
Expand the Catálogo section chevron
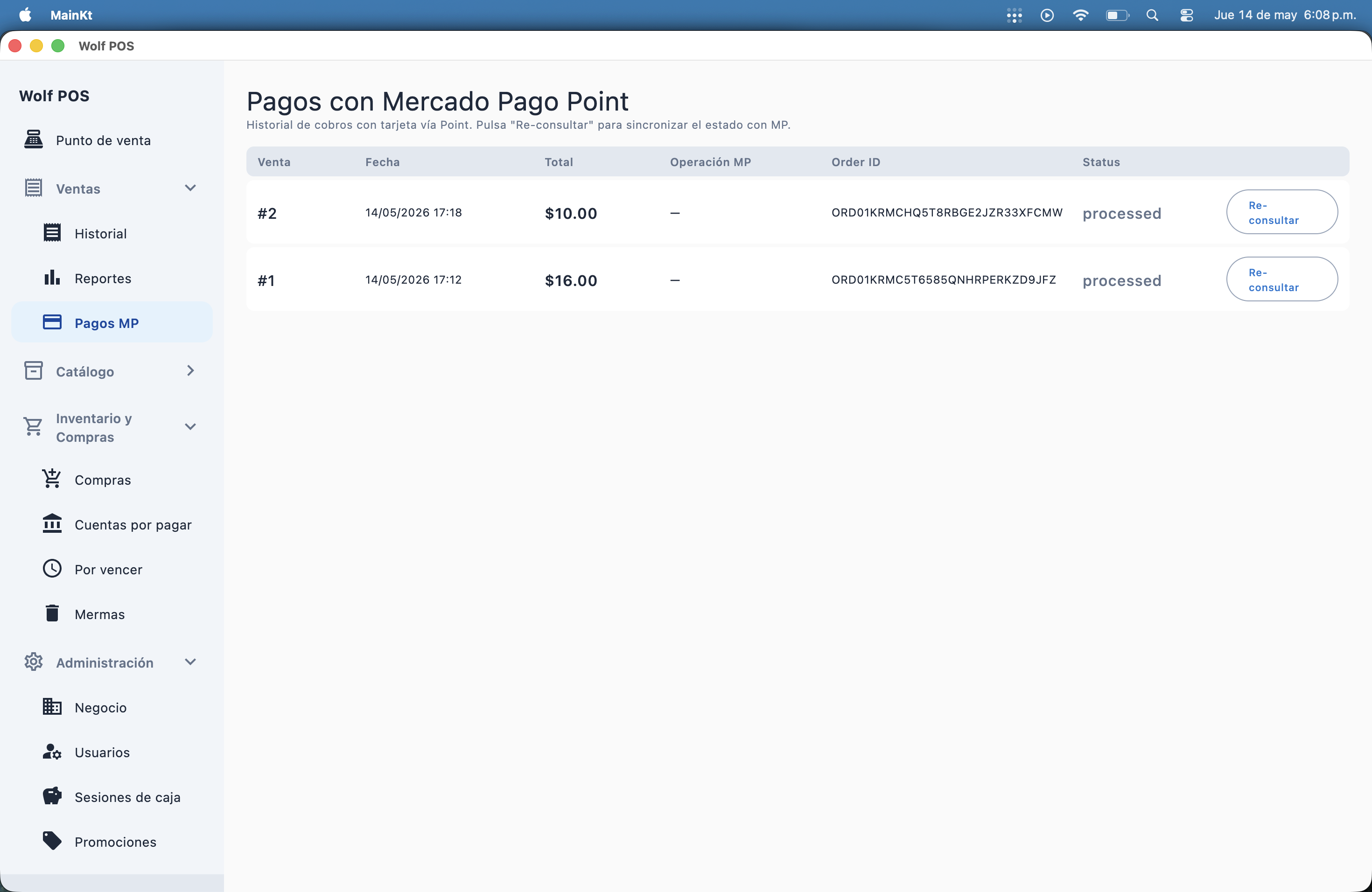click(190, 370)
